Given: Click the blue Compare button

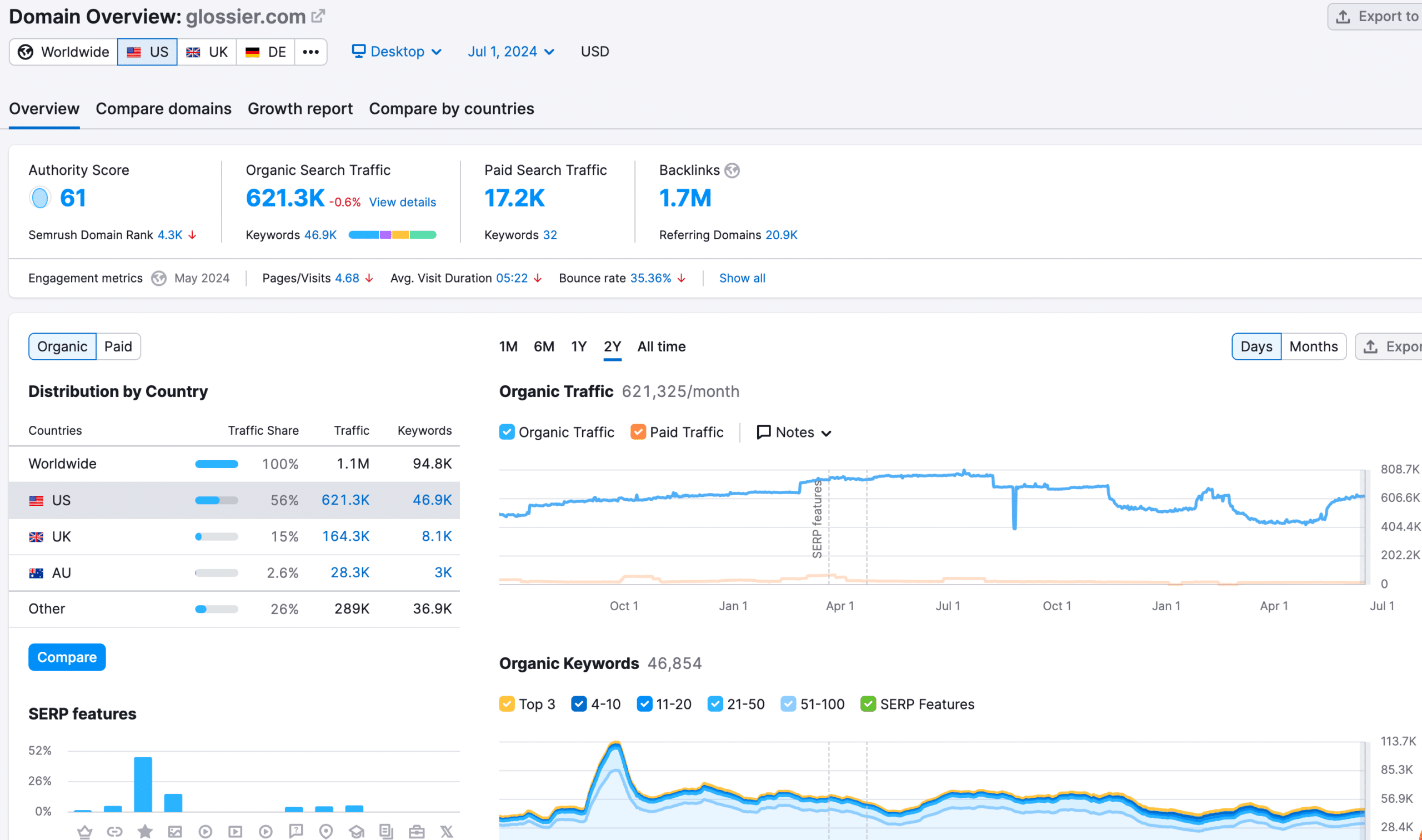Looking at the screenshot, I should [67, 657].
